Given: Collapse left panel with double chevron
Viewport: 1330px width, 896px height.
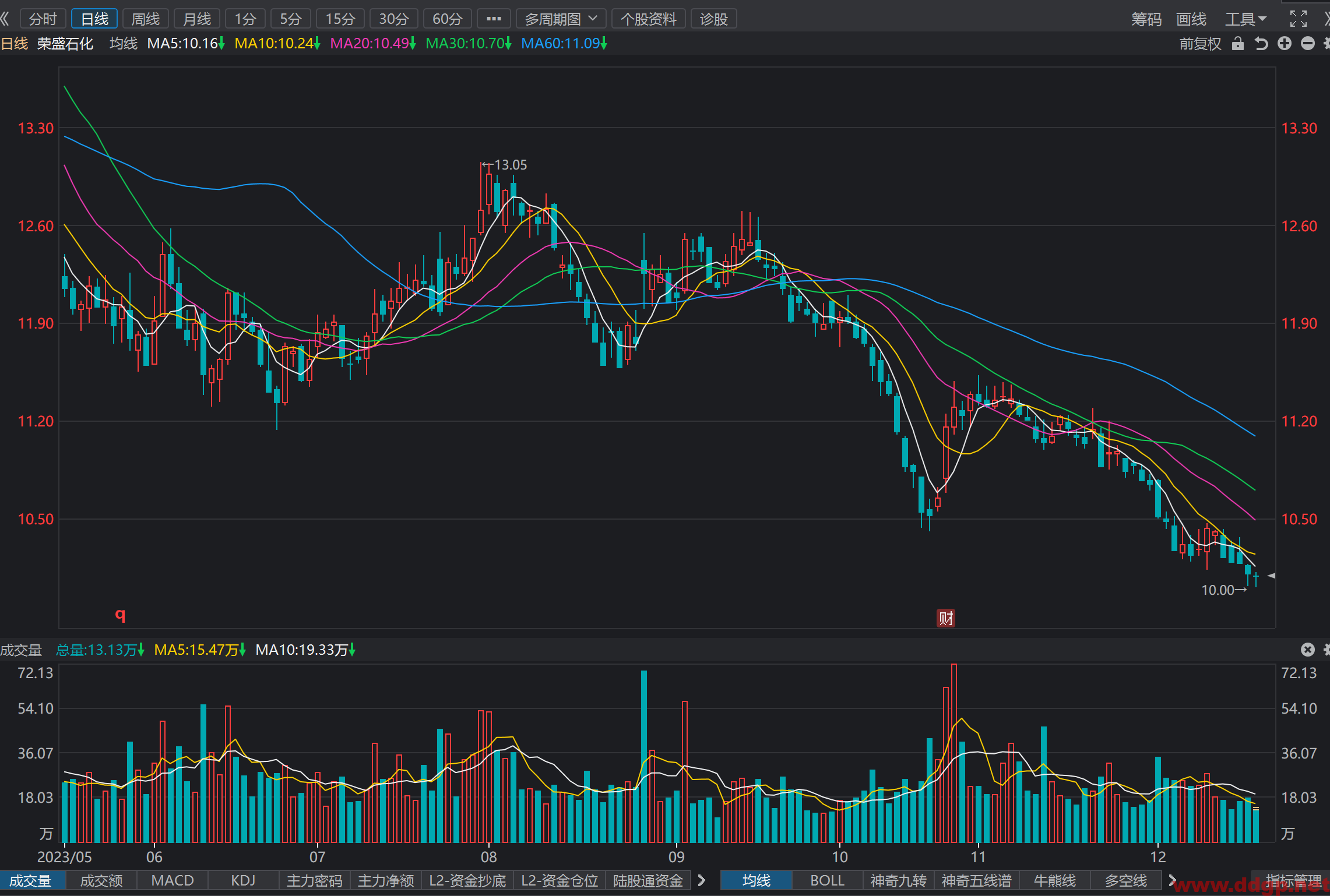Looking at the screenshot, I should tap(5, 19).
